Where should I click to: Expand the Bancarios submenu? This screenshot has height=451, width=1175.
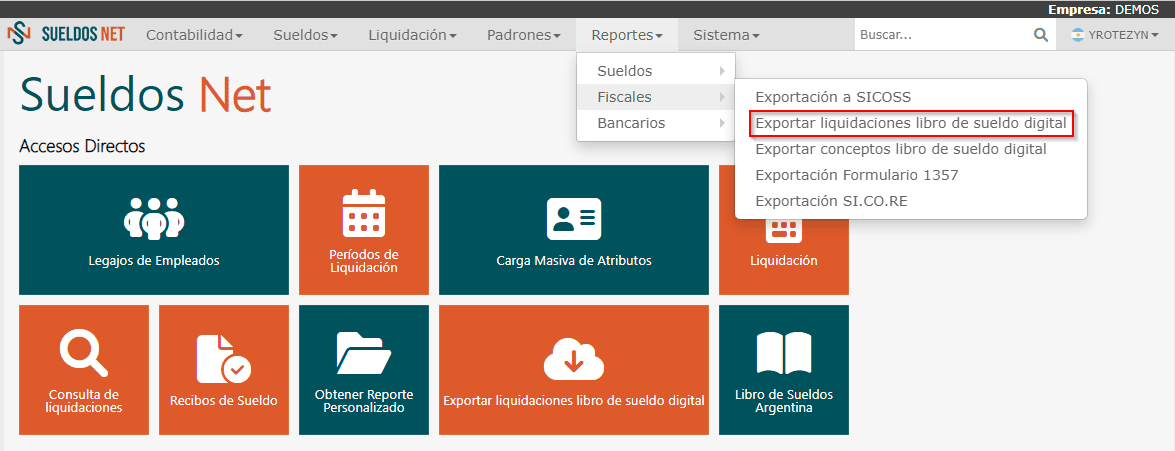tap(656, 123)
